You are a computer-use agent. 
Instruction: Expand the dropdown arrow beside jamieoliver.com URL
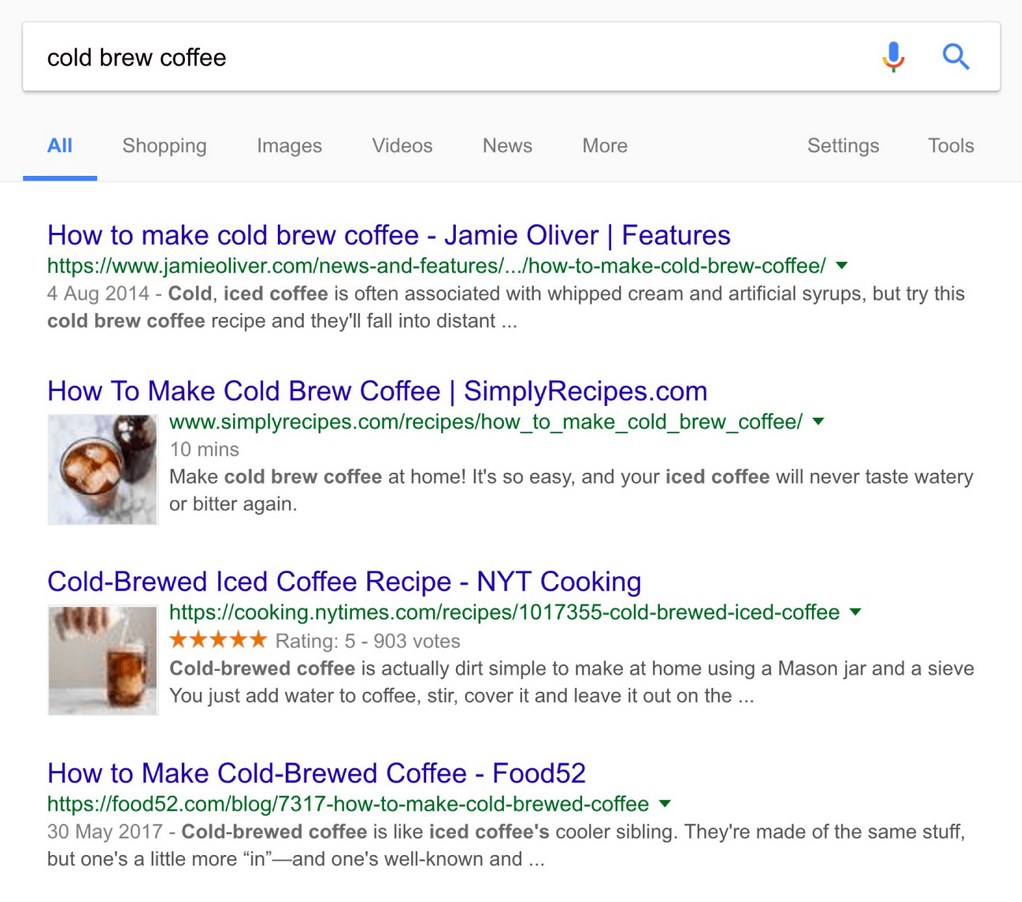841,265
